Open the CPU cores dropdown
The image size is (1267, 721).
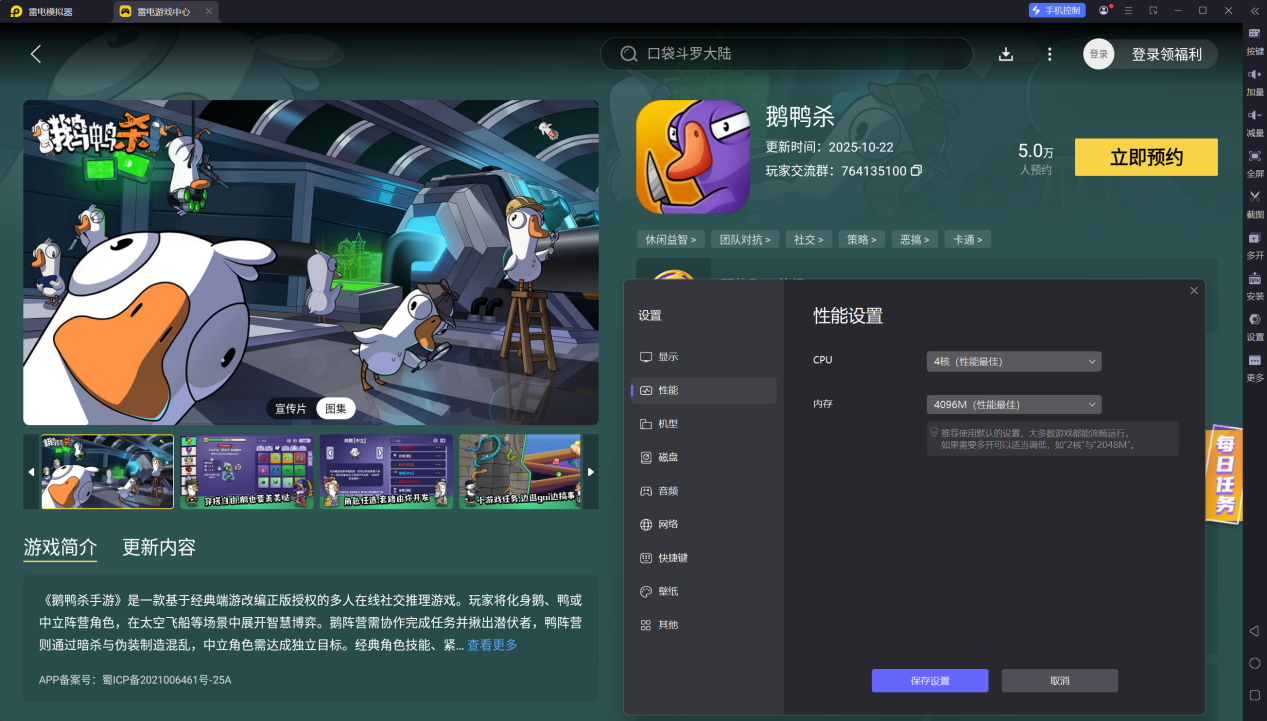point(1013,361)
